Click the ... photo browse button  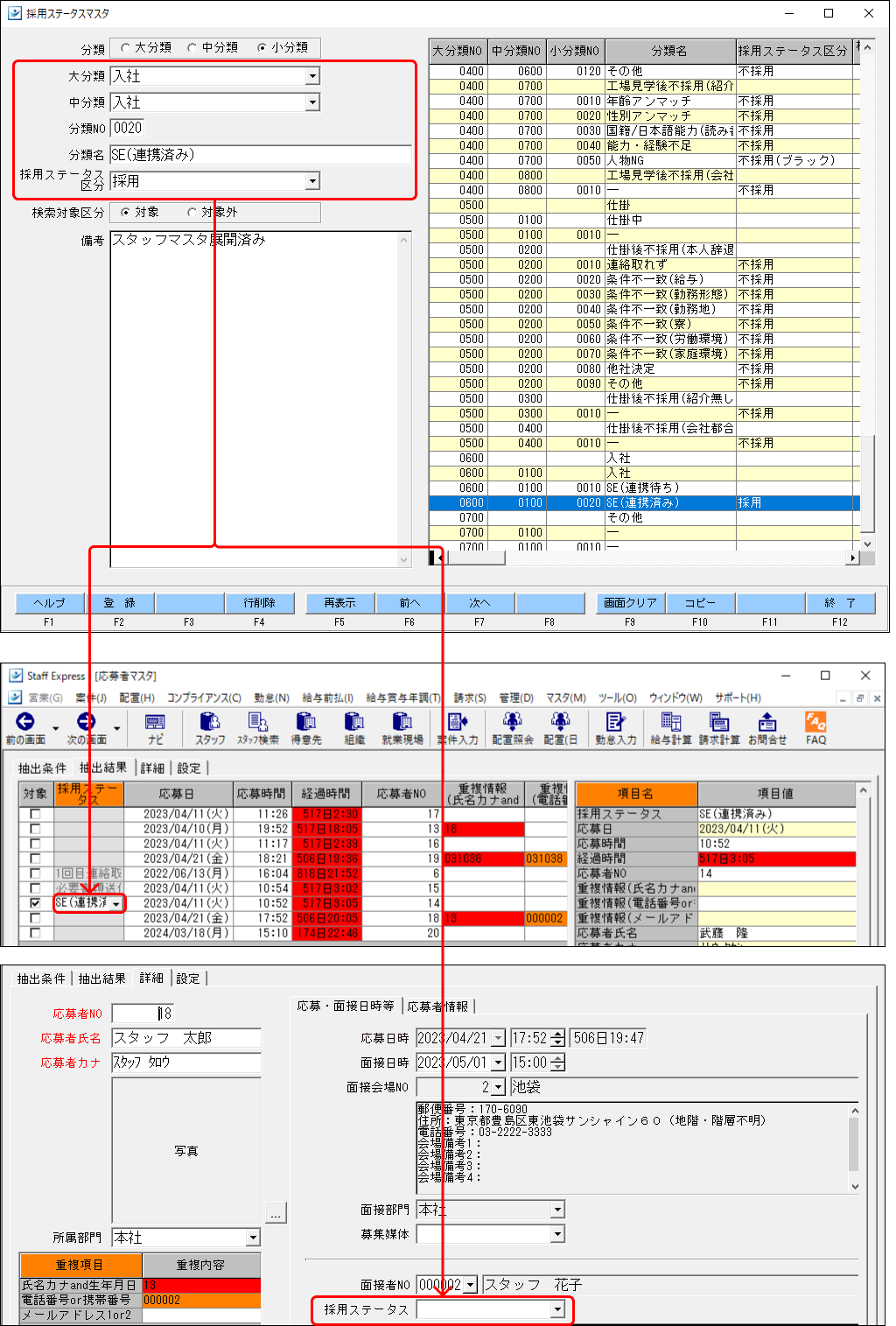pyautogui.click(x=276, y=1214)
